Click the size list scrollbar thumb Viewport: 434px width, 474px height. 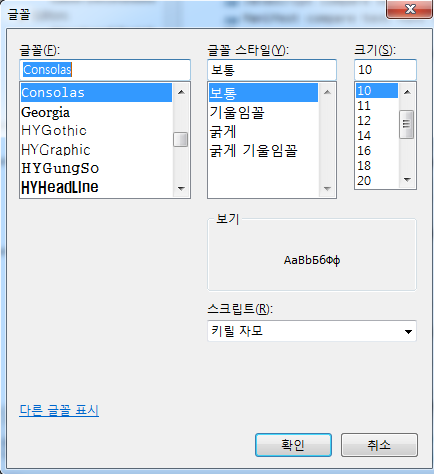[x=407, y=124]
